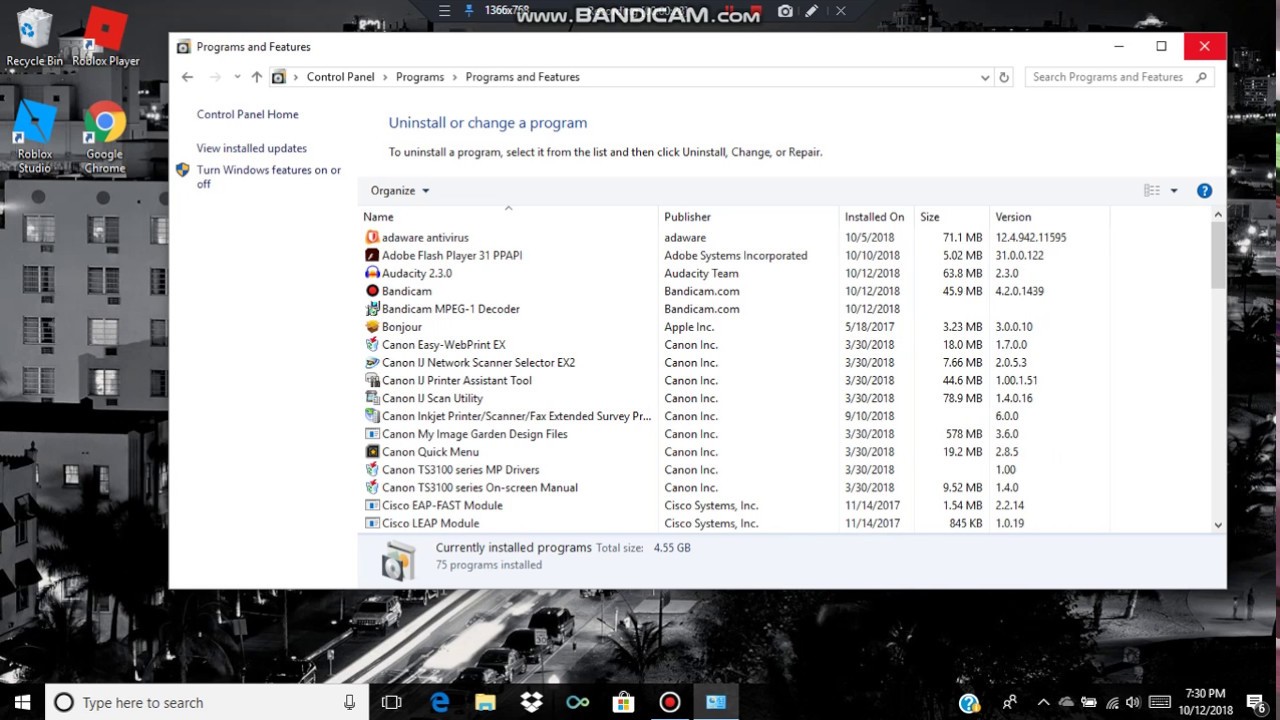This screenshot has height=720, width=1280.
Task: Open the Recycle Bin desktop icon
Action: (34, 37)
